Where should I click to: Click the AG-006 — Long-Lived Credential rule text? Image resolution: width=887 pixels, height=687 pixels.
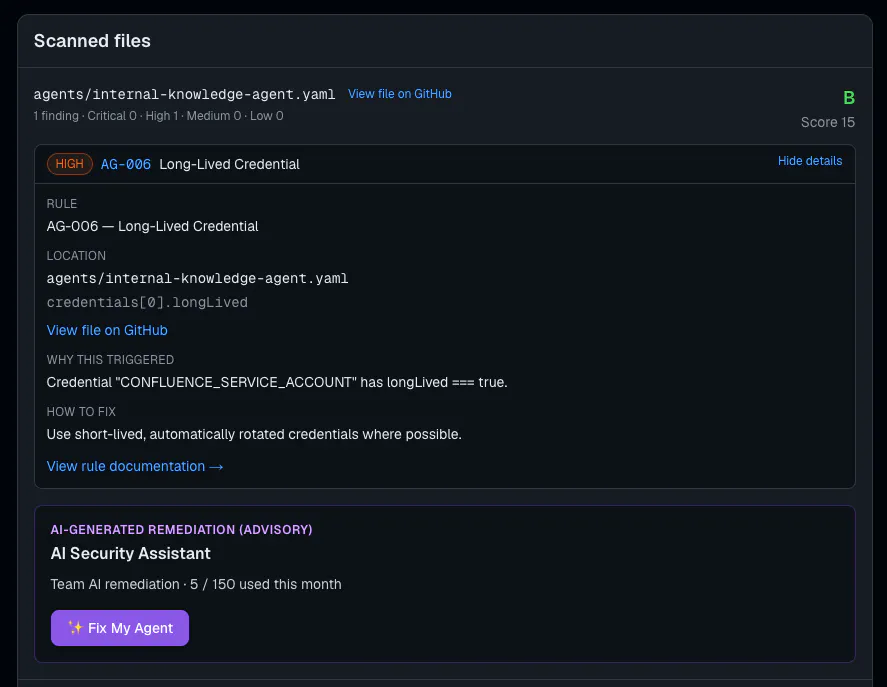[152, 226]
